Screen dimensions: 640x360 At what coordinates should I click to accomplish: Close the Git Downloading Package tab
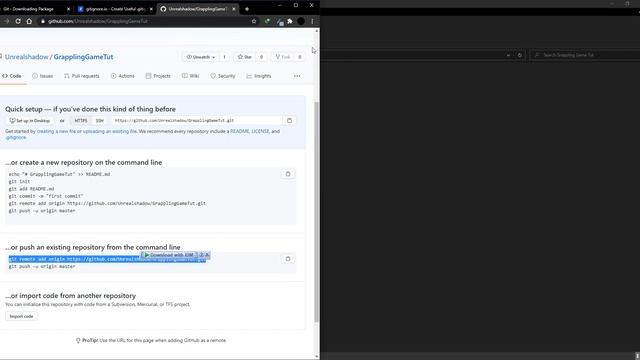[x=68, y=9]
